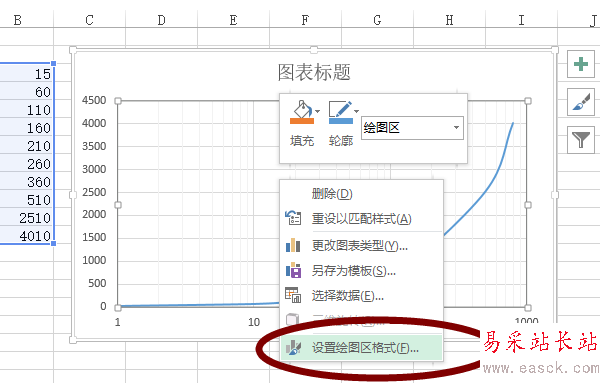Viewport: 600px width, 383px height.
Task: Open the 绘图区 chart element combo box
Action: (412, 128)
